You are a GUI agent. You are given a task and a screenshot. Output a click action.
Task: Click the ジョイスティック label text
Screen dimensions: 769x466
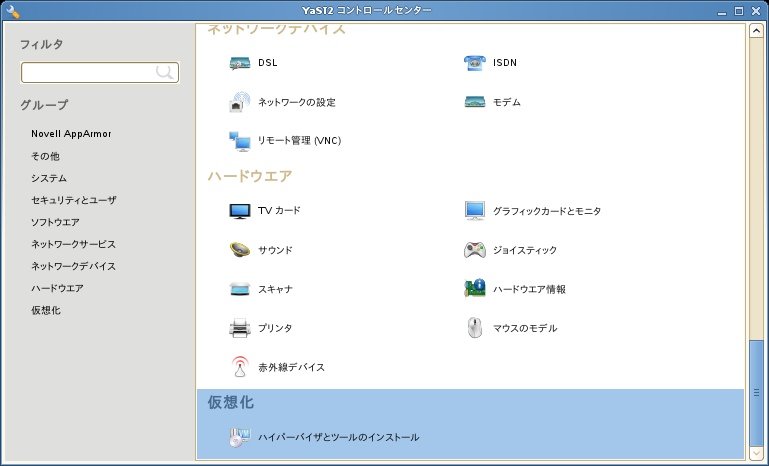click(525, 250)
